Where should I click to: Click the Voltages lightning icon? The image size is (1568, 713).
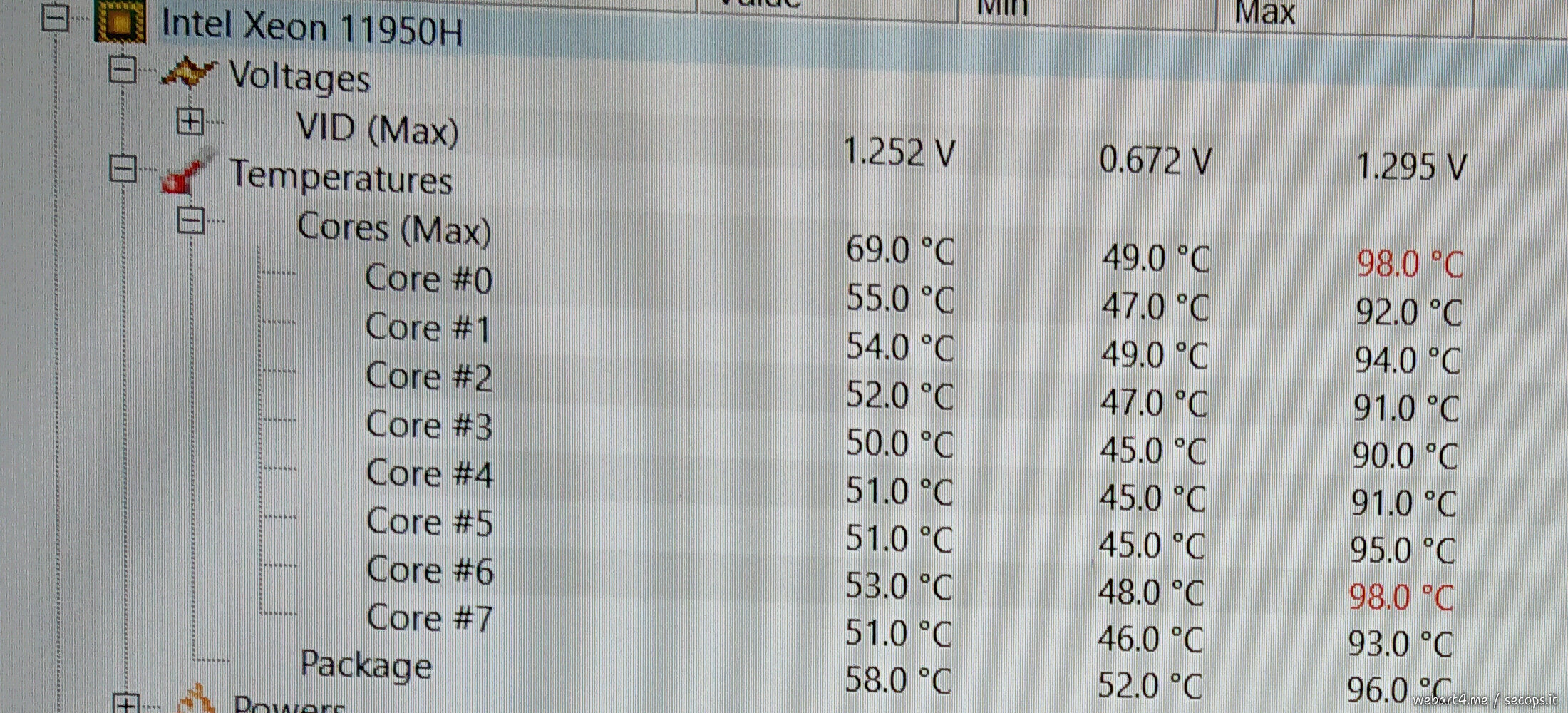point(187,73)
